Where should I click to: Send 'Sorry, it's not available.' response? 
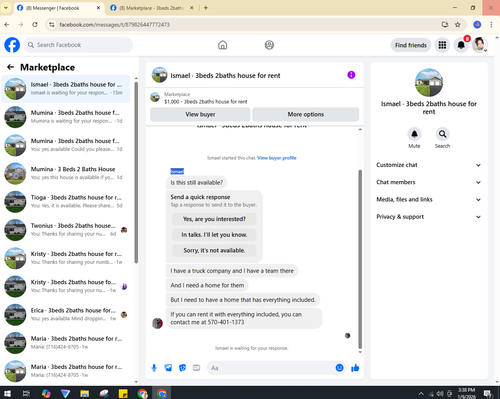point(214,250)
